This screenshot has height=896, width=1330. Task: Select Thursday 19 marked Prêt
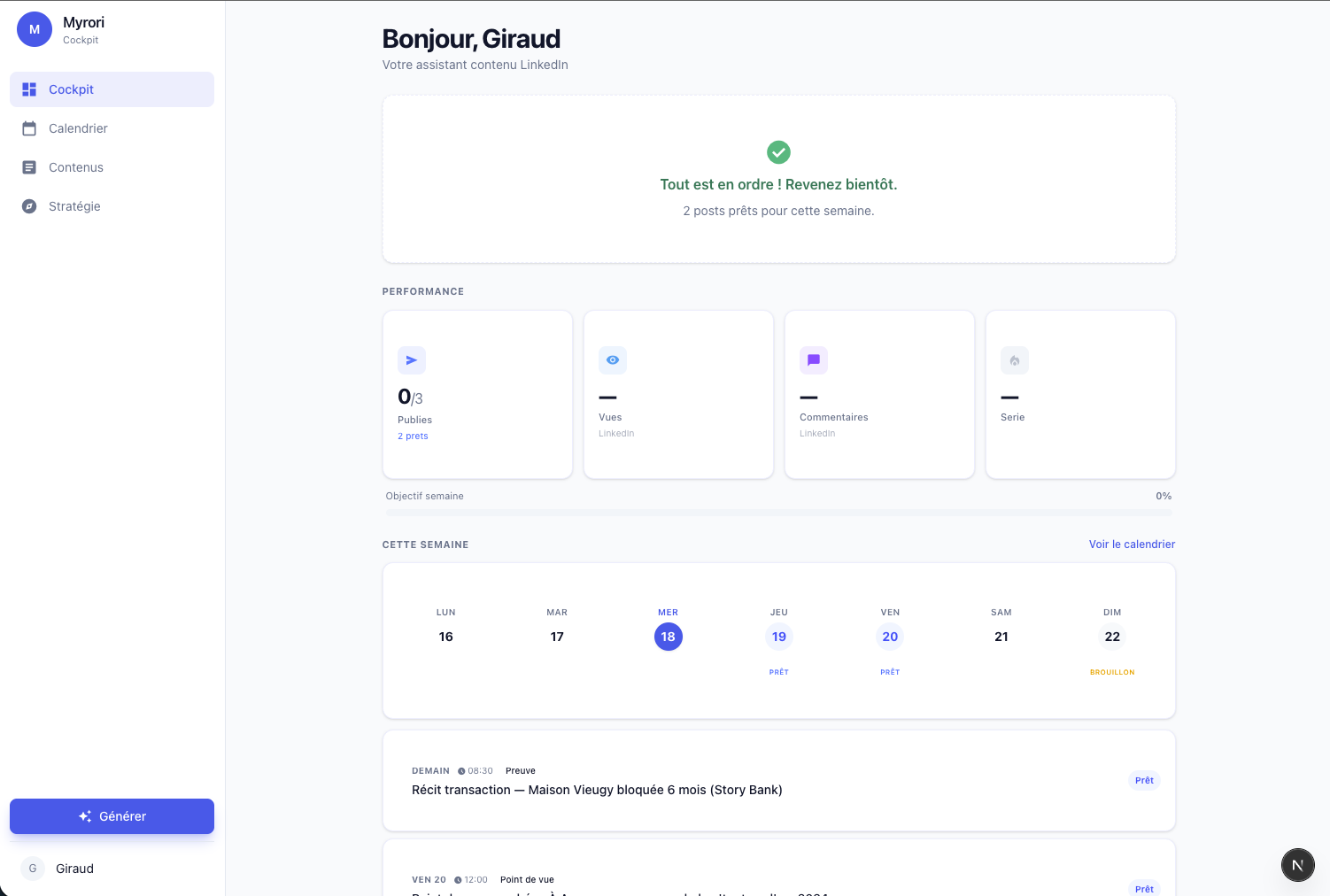pyautogui.click(x=778, y=637)
